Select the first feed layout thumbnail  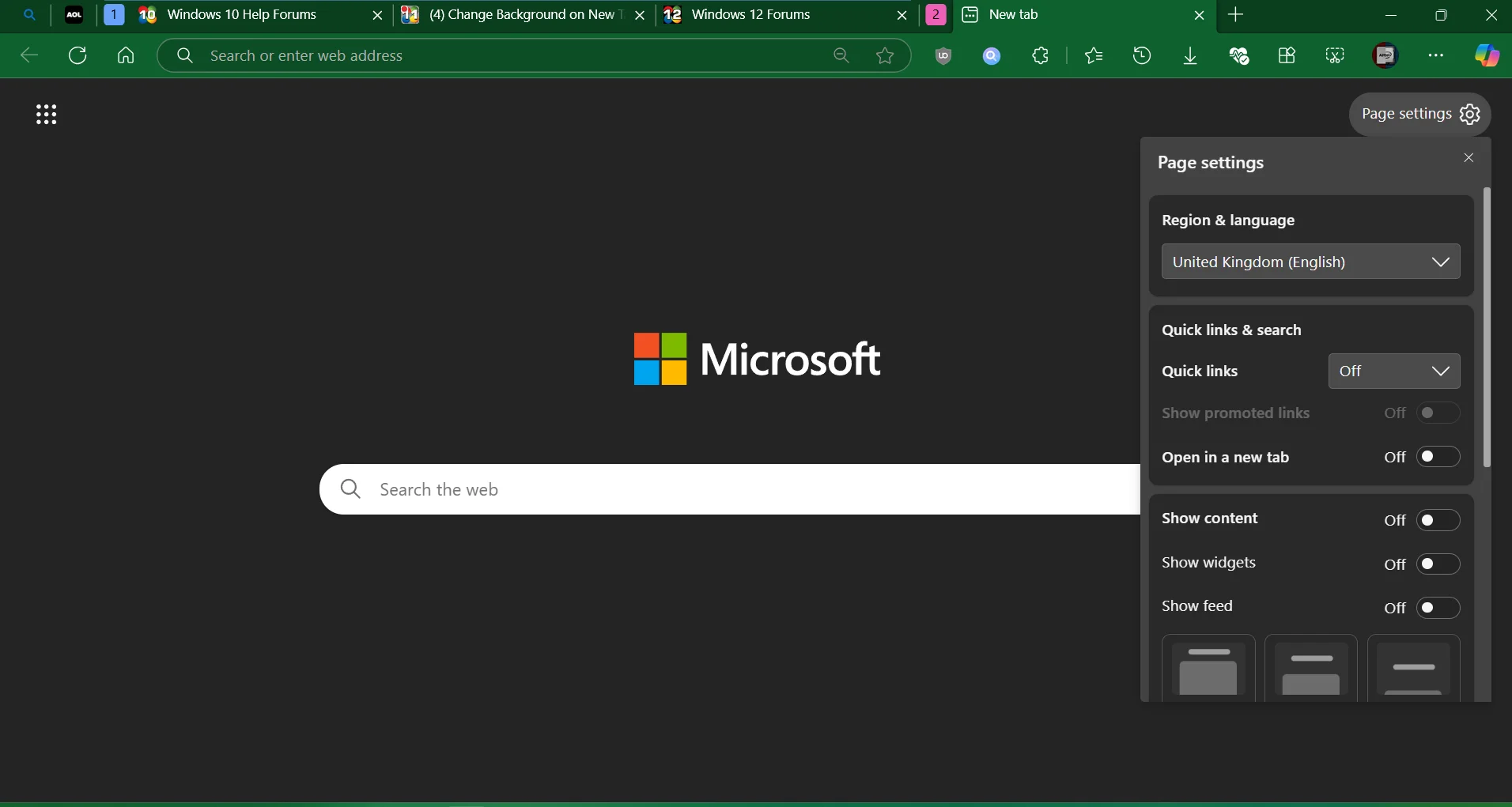1208,668
